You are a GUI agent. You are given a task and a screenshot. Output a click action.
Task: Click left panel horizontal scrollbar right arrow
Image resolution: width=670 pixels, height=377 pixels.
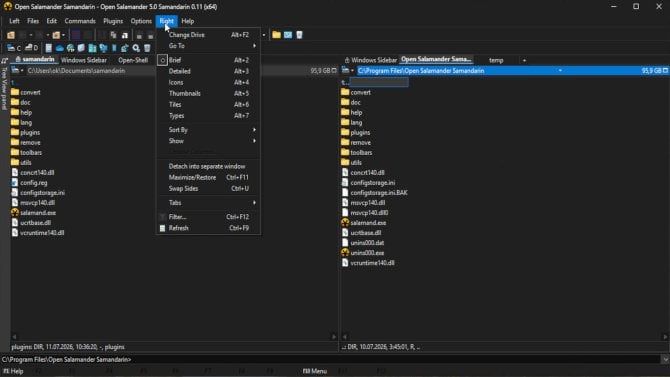click(x=334, y=337)
